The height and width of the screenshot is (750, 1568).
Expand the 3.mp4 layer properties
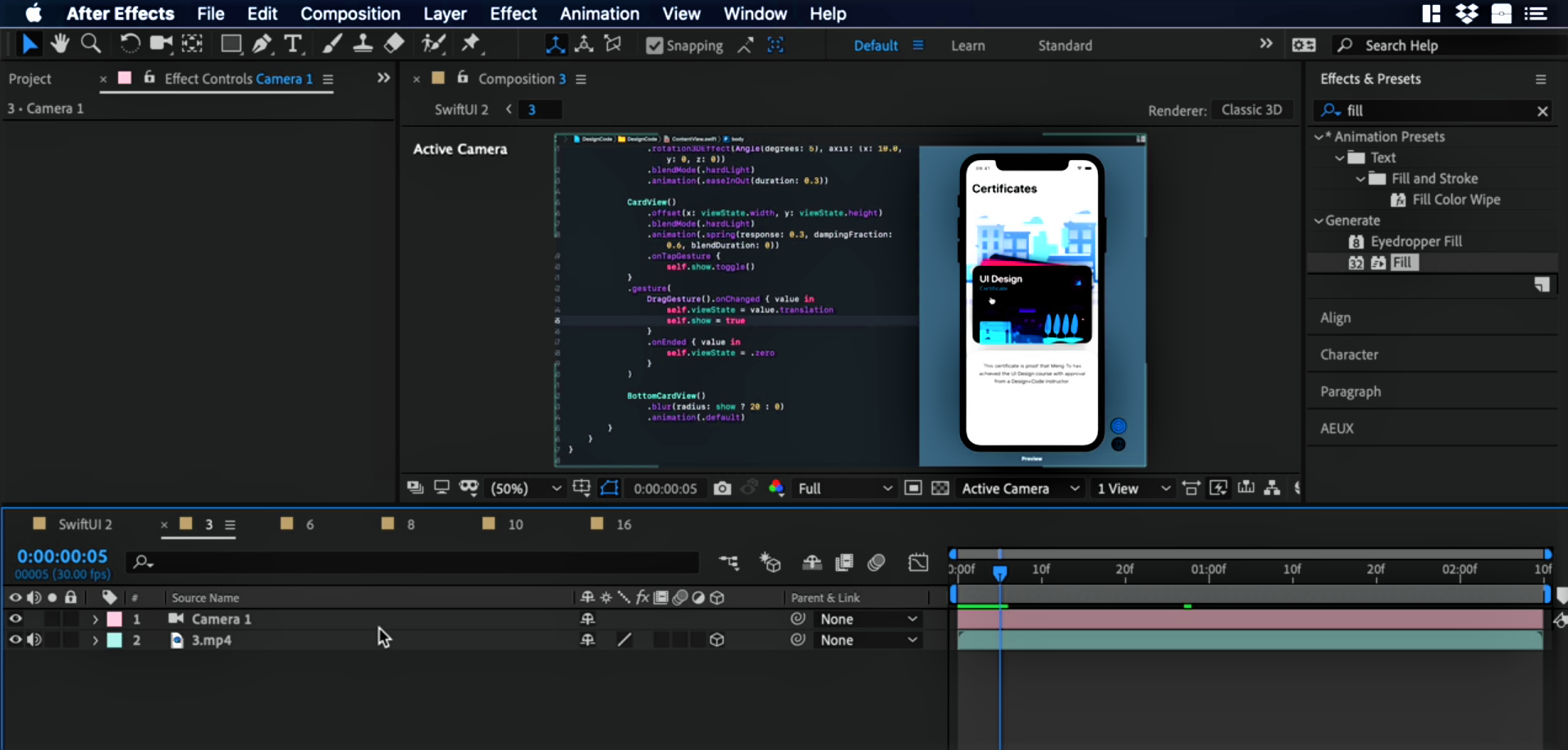click(x=95, y=640)
